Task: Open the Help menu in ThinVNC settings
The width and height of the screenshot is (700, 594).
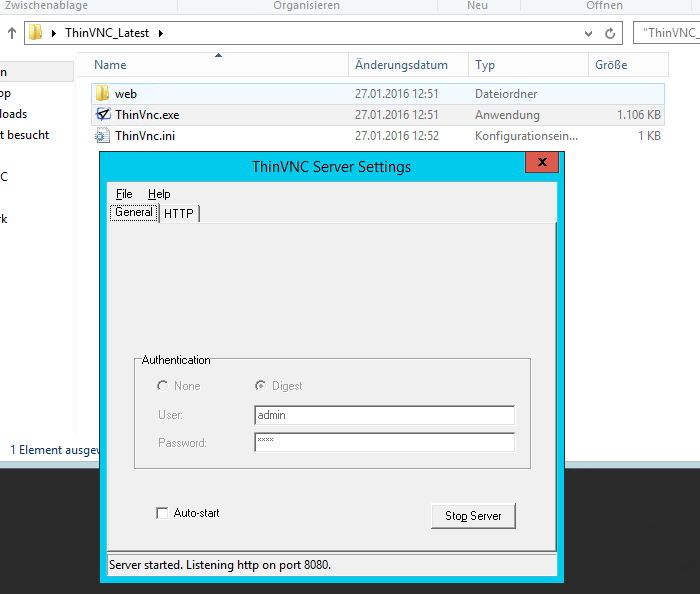Action: coord(159,194)
